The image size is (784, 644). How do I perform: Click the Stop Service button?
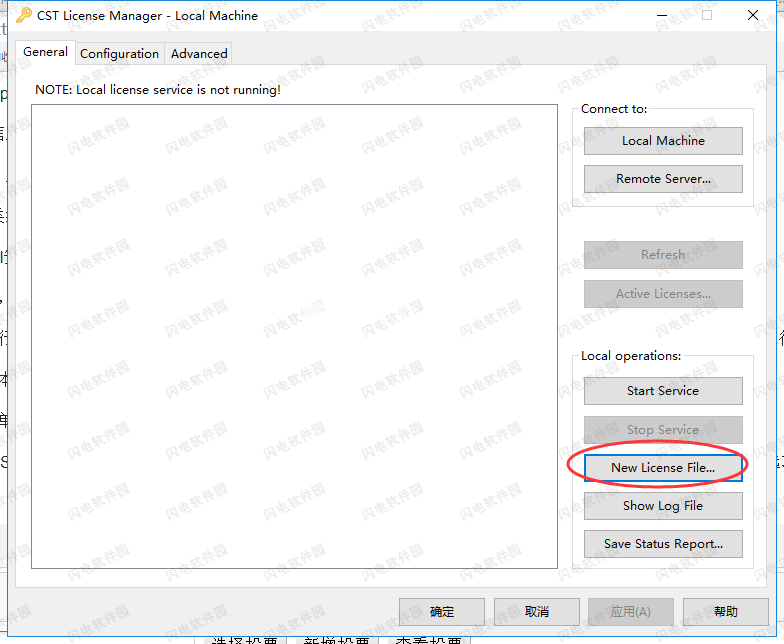[x=663, y=430]
